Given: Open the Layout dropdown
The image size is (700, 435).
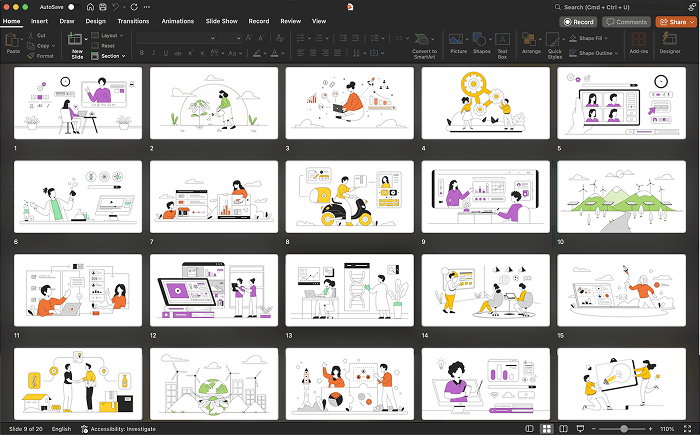Looking at the screenshot, I should click(x=107, y=35).
